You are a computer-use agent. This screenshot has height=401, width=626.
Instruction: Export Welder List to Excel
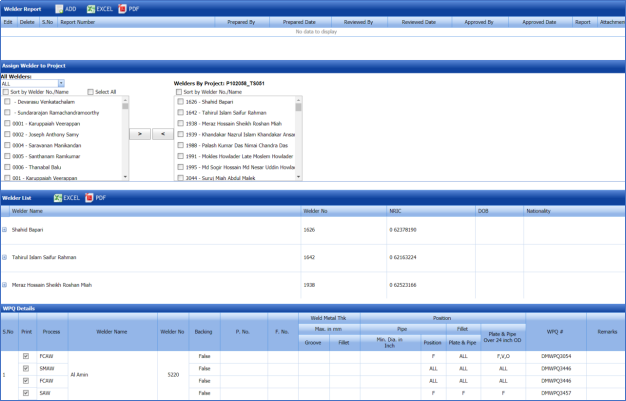tap(66, 198)
